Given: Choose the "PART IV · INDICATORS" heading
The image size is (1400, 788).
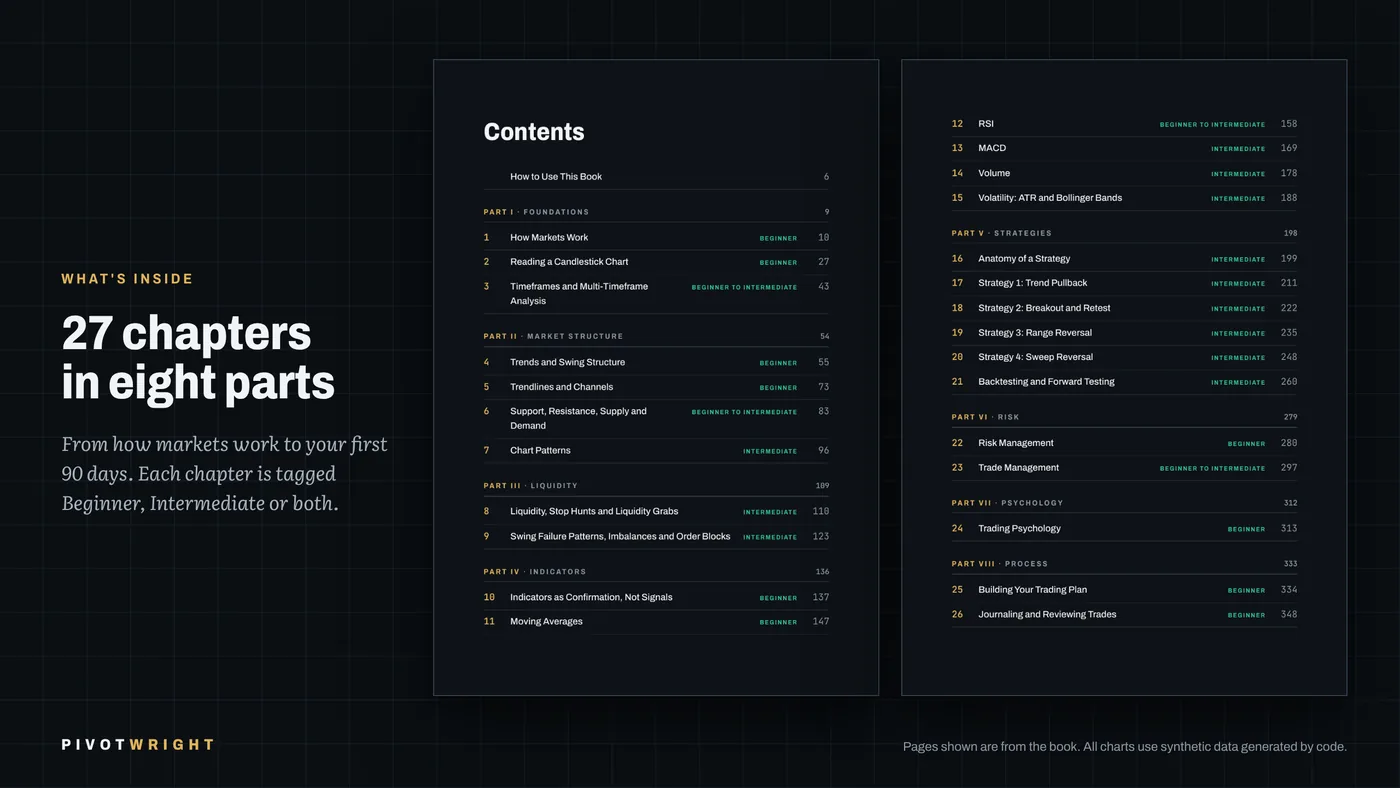Looking at the screenshot, I should 535,572.
